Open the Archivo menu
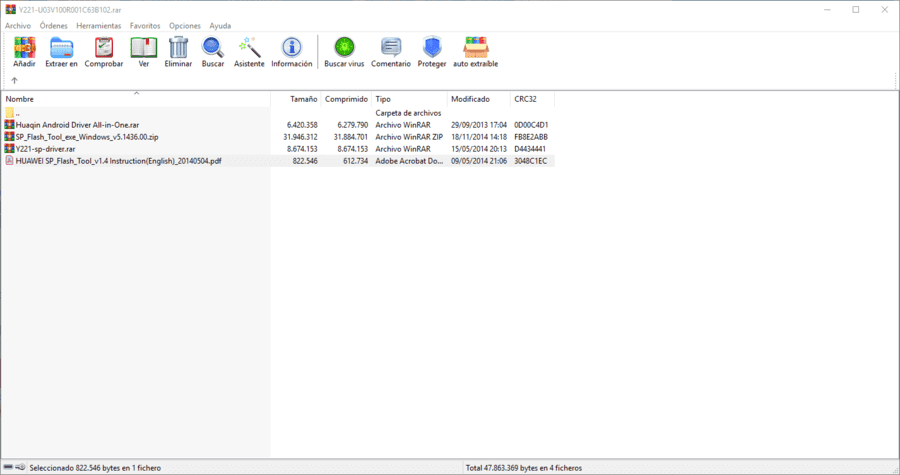 point(18,26)
